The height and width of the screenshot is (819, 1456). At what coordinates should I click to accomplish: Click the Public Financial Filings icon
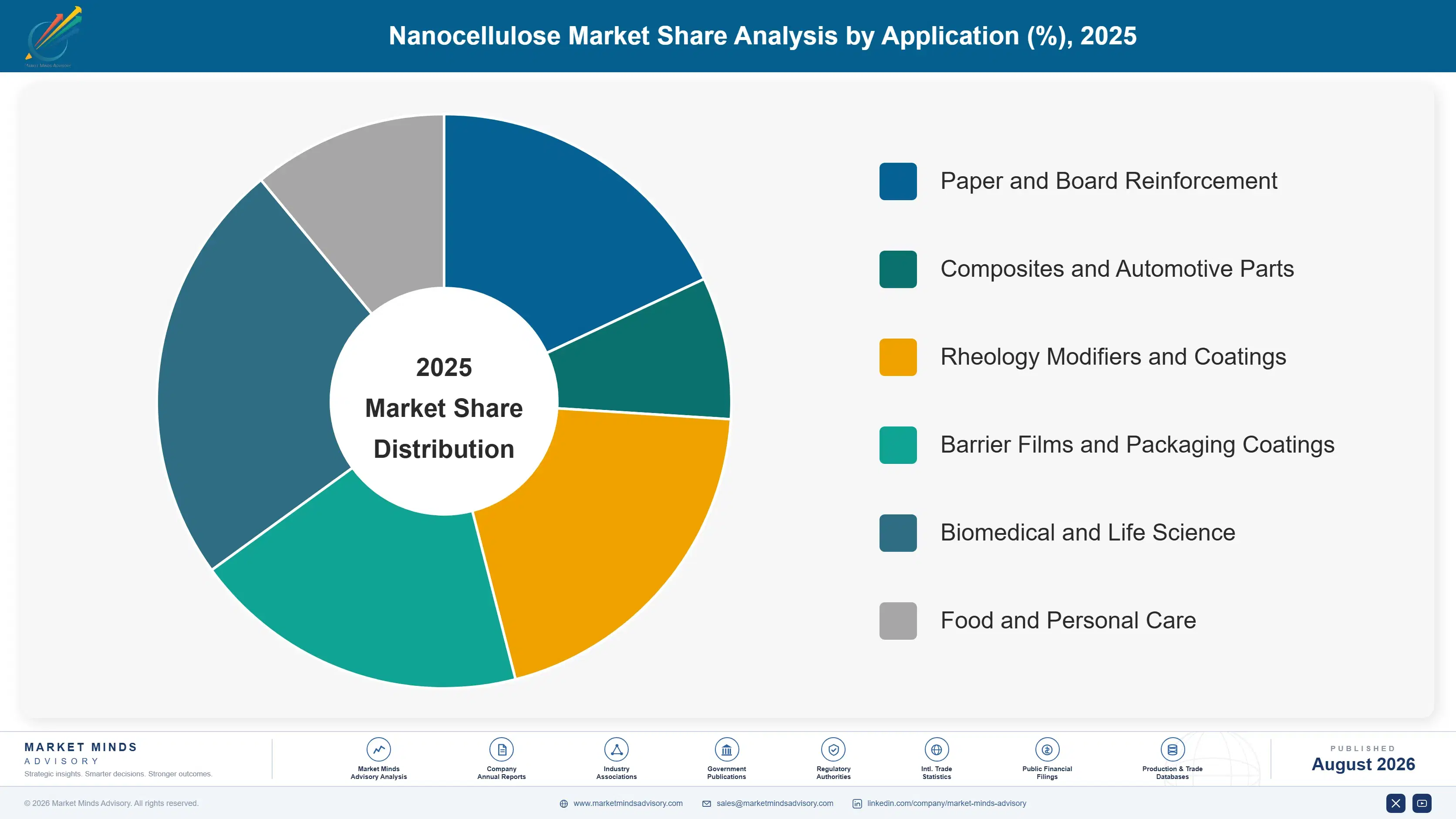pos(1047,749)
